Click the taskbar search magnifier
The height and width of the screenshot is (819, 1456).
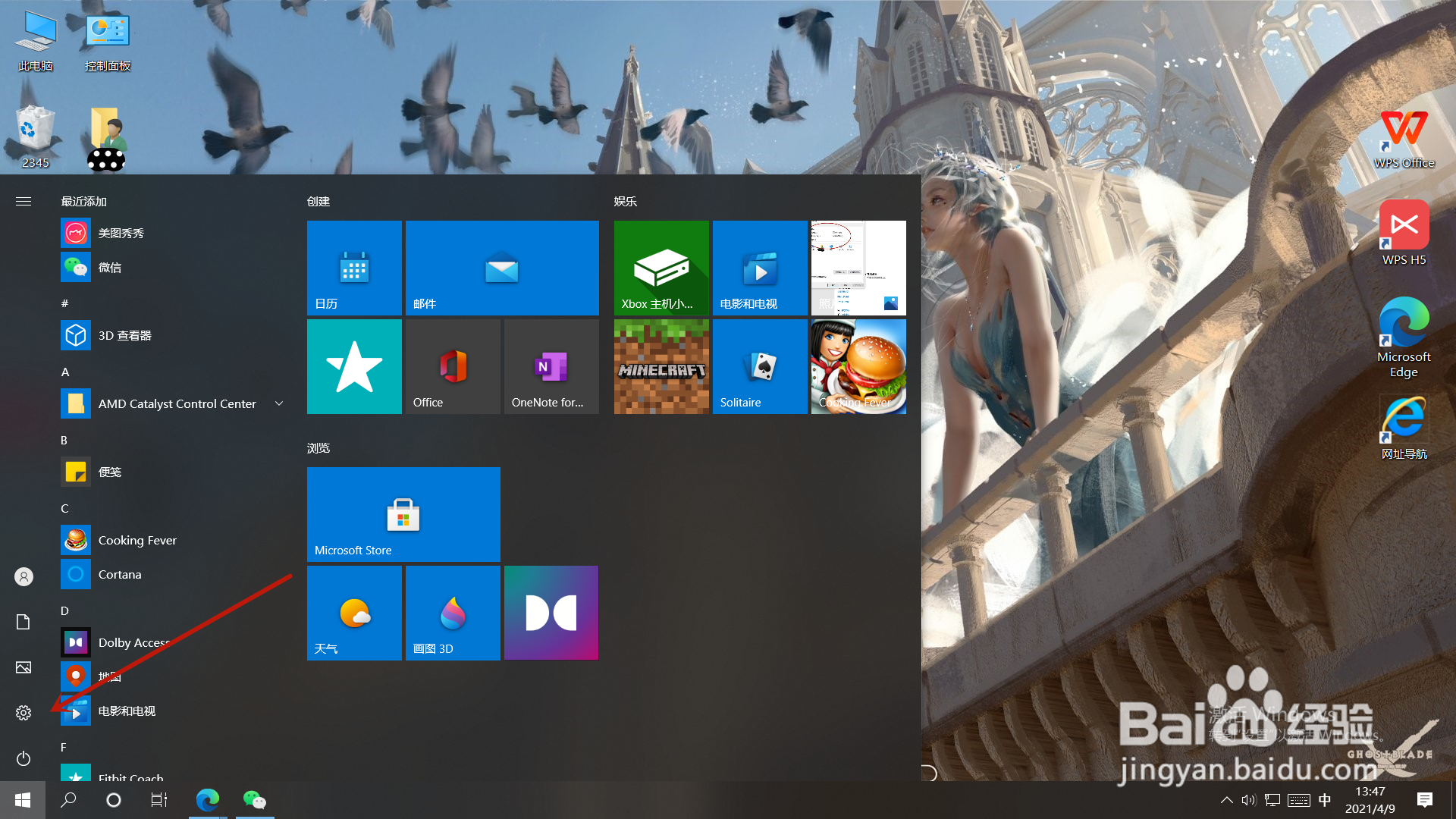tap(68, 800)
